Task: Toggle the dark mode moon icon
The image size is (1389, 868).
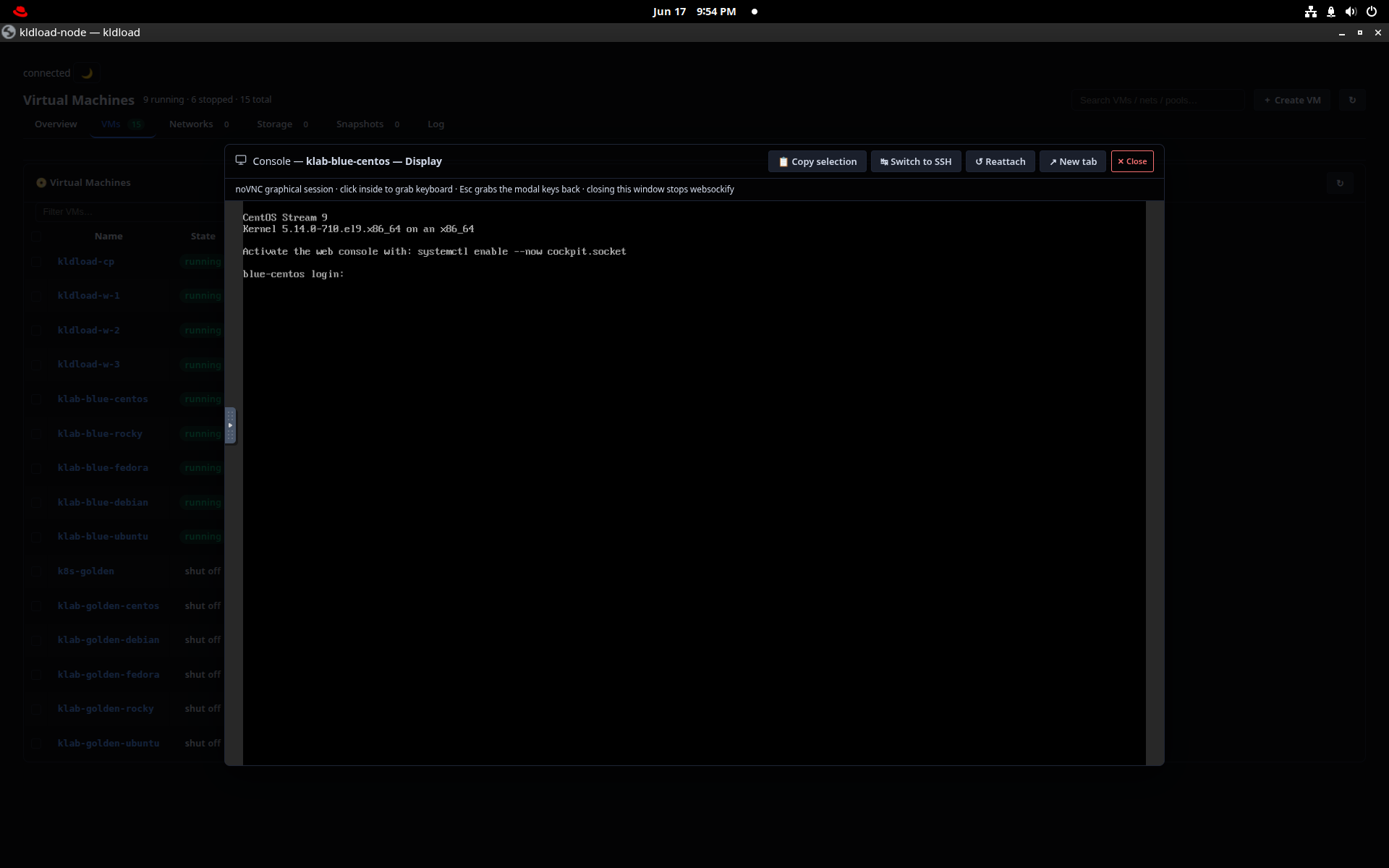Action: pos(87,73)
